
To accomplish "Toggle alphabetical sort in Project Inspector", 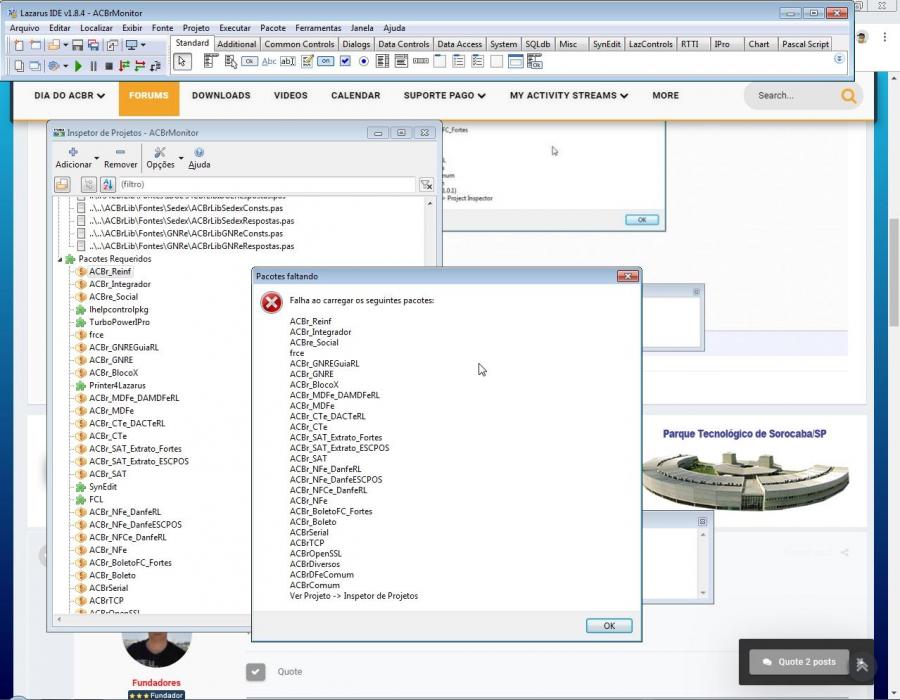I will [108, 184].
